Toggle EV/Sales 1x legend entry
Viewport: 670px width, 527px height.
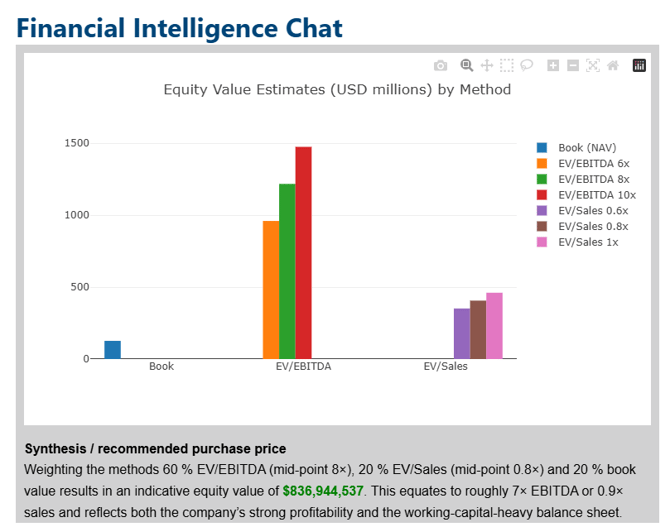coord(588,242)
